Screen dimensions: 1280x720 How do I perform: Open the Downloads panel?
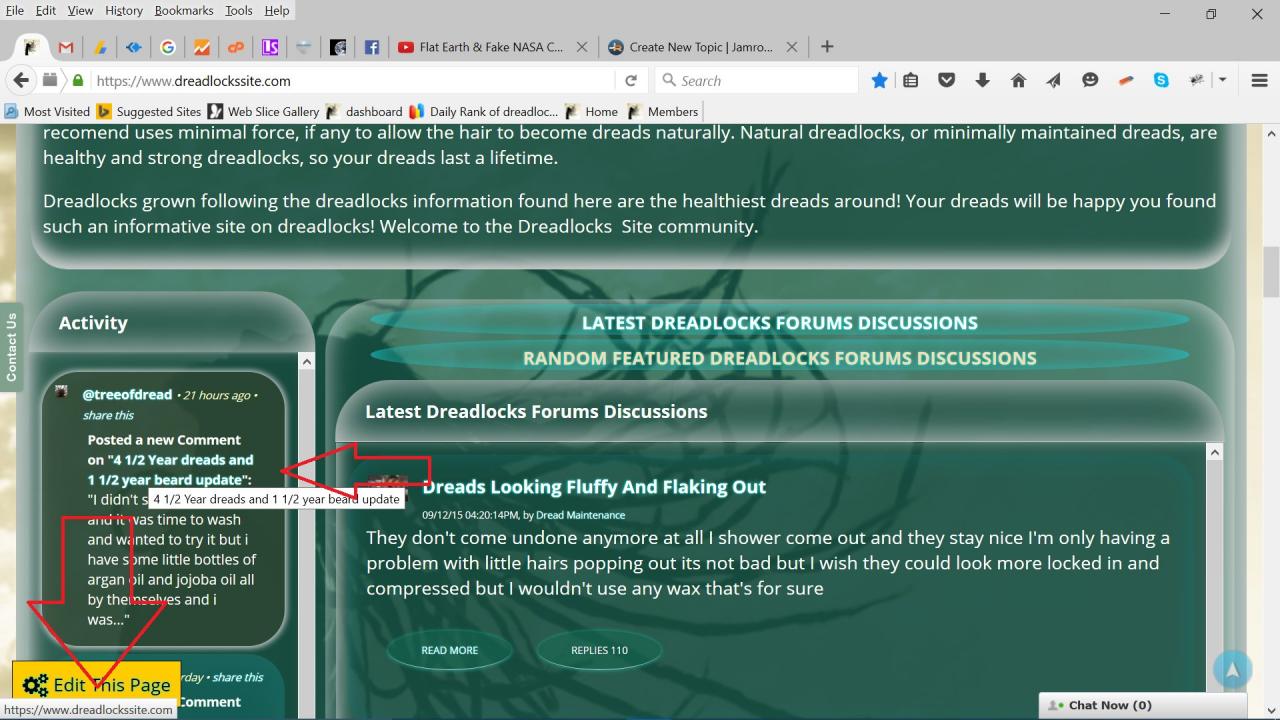tap(982, 81)
